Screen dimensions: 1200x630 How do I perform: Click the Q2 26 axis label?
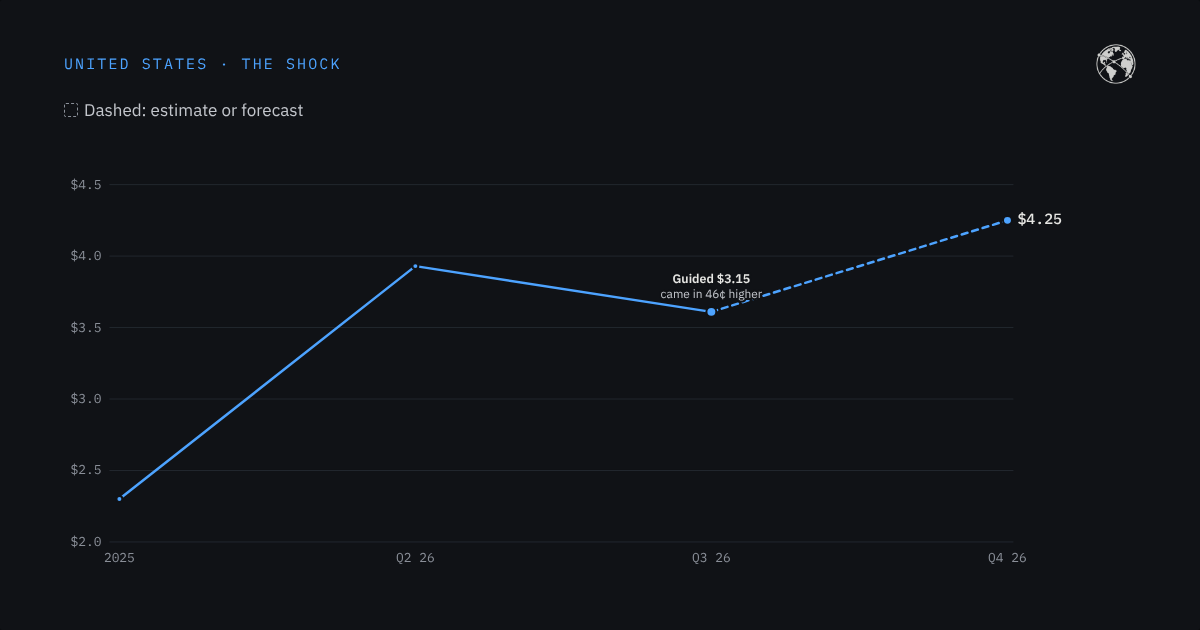pyautogui.click(x=415, y=558)
